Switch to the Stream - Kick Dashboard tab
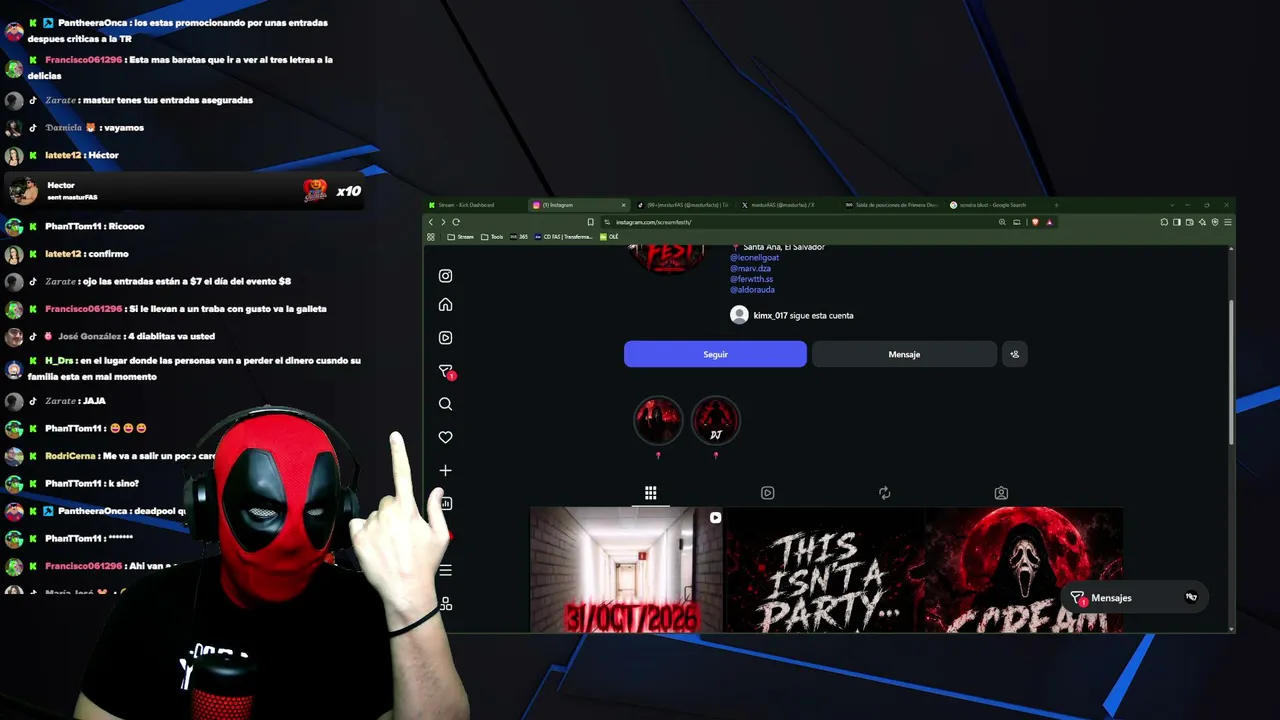Image resolution: width=1280 pixels, height=720 pixels. click(475, 205)
